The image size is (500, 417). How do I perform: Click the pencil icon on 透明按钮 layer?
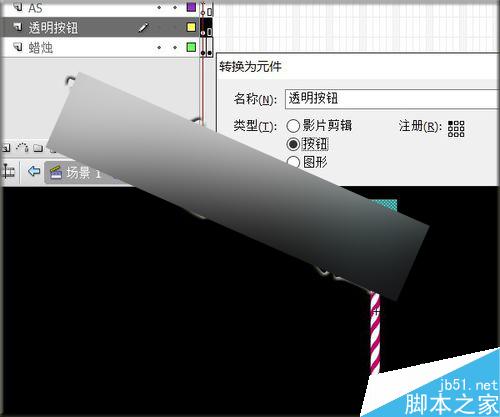[144, 27]
